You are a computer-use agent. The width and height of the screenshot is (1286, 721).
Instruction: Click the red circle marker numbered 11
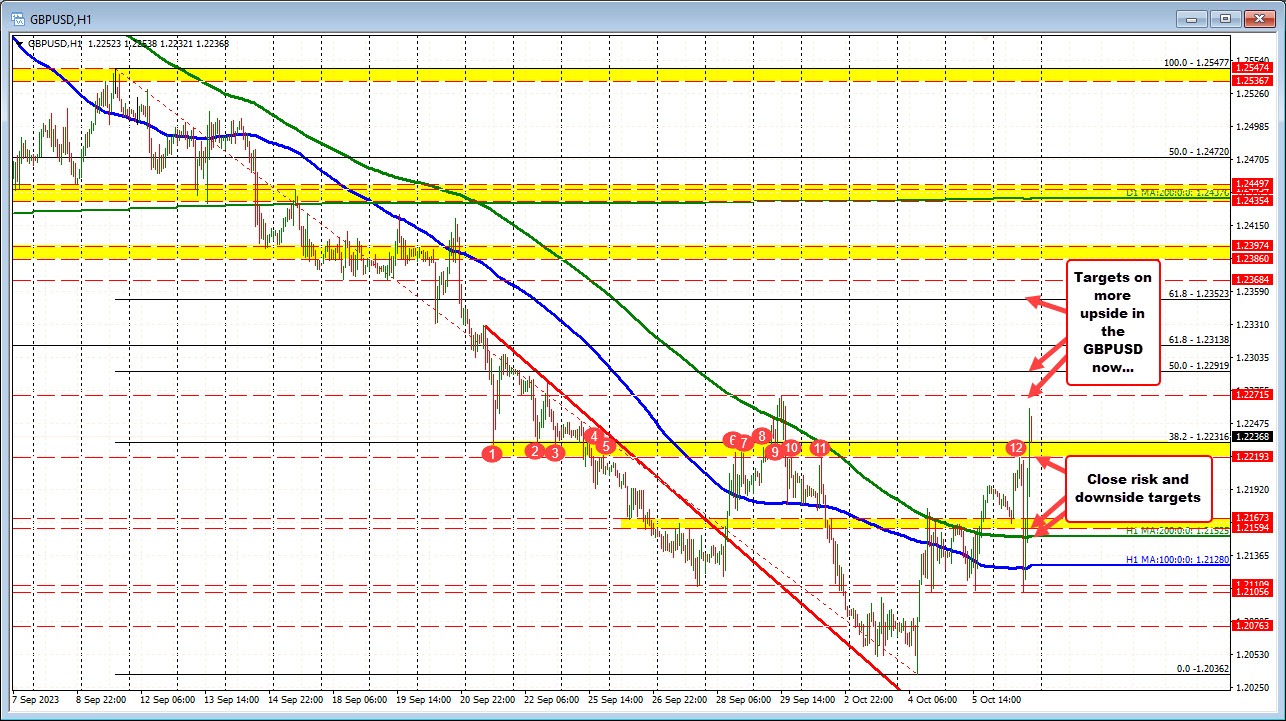(x=820, y=448)
